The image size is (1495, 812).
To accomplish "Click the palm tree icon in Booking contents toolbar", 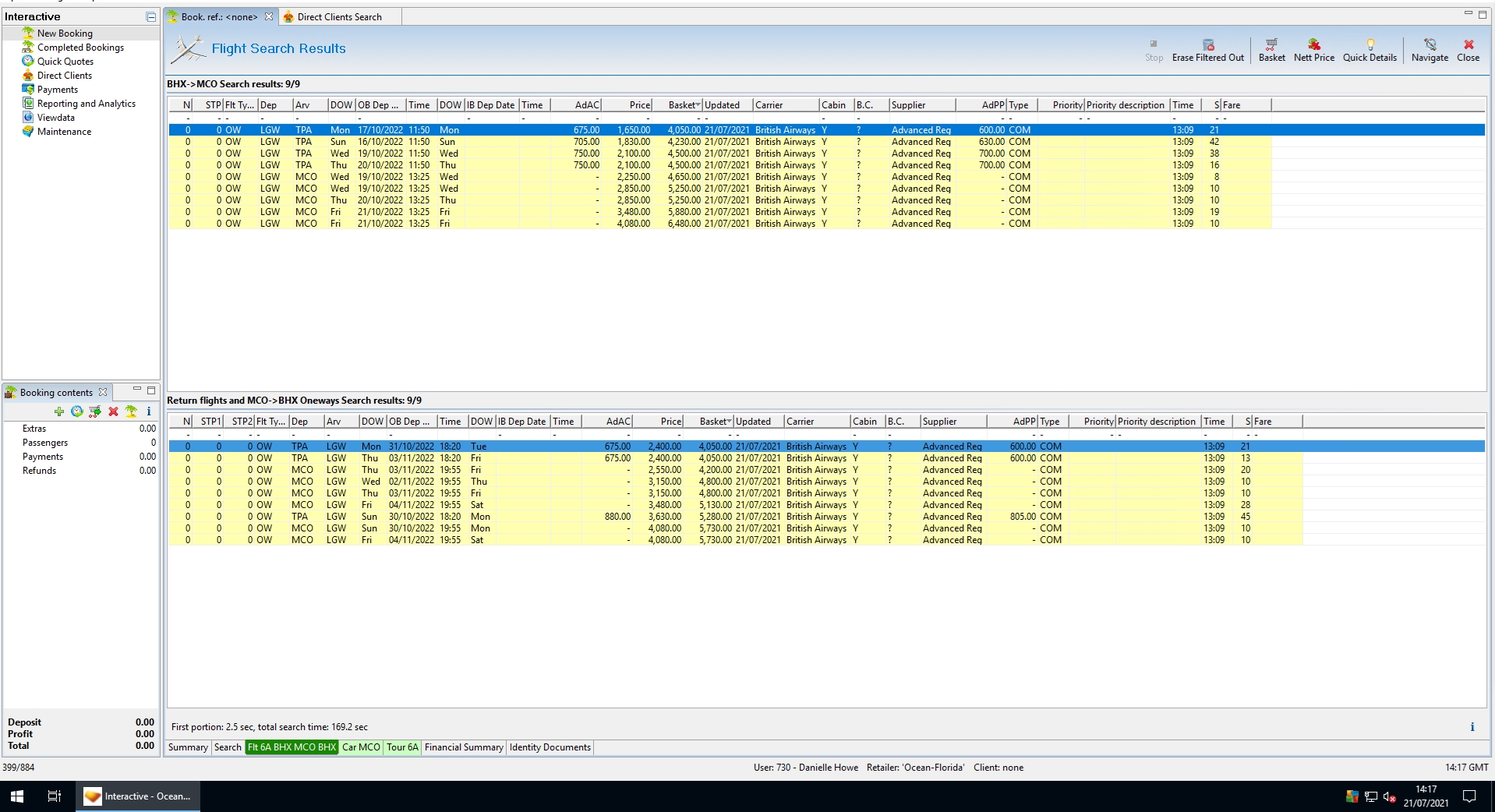I will pos(131,411).
